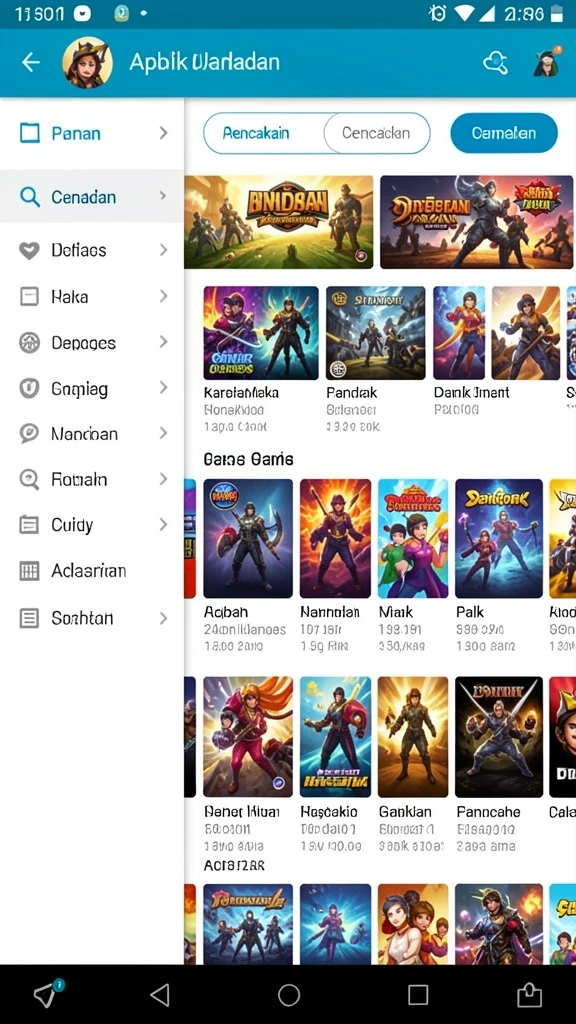576x1024 pixels.
Task: Open the Palk game thumbnail
Action: (499, 538)
